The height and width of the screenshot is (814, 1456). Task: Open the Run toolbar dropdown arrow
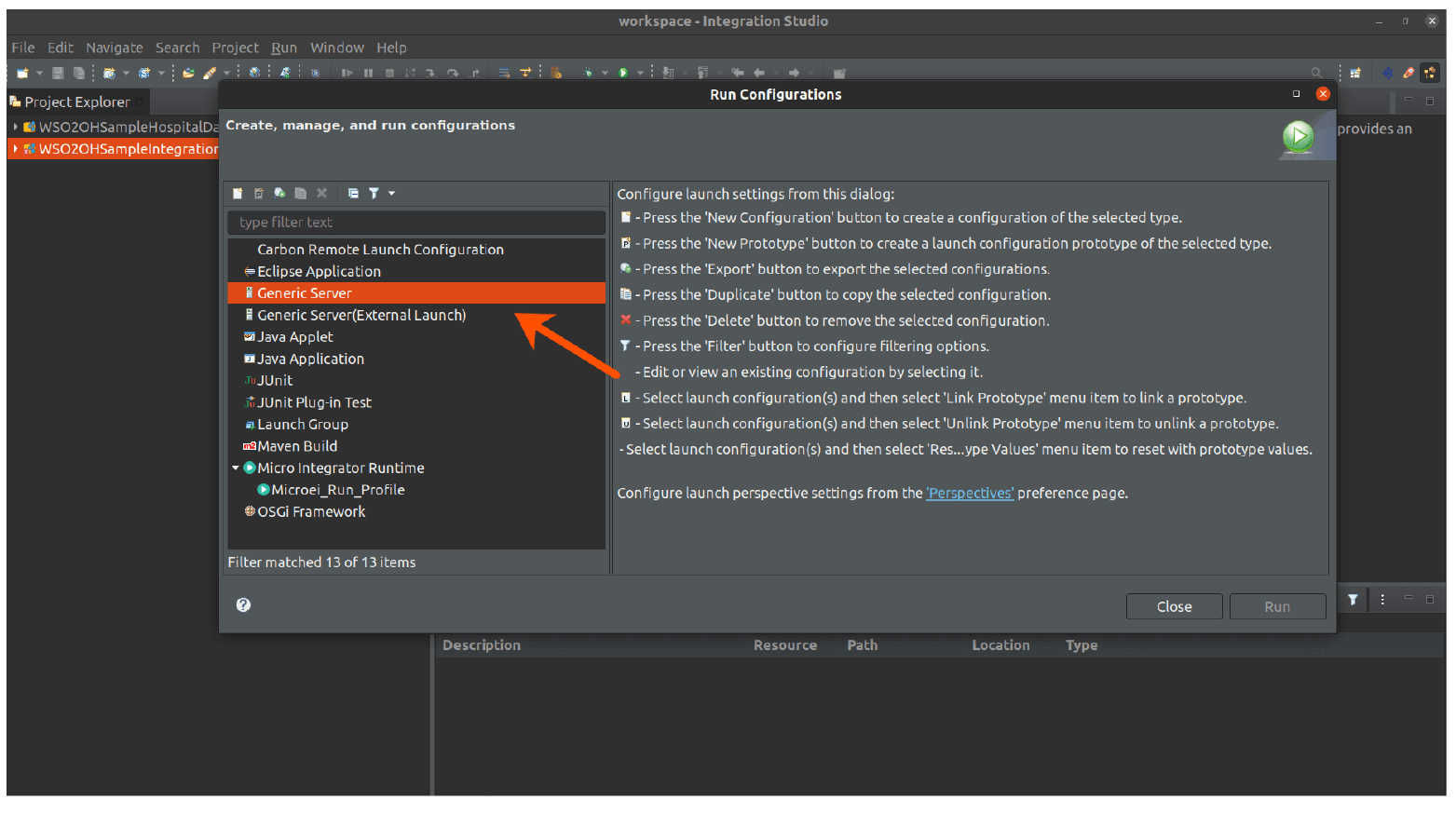[640, 73]
